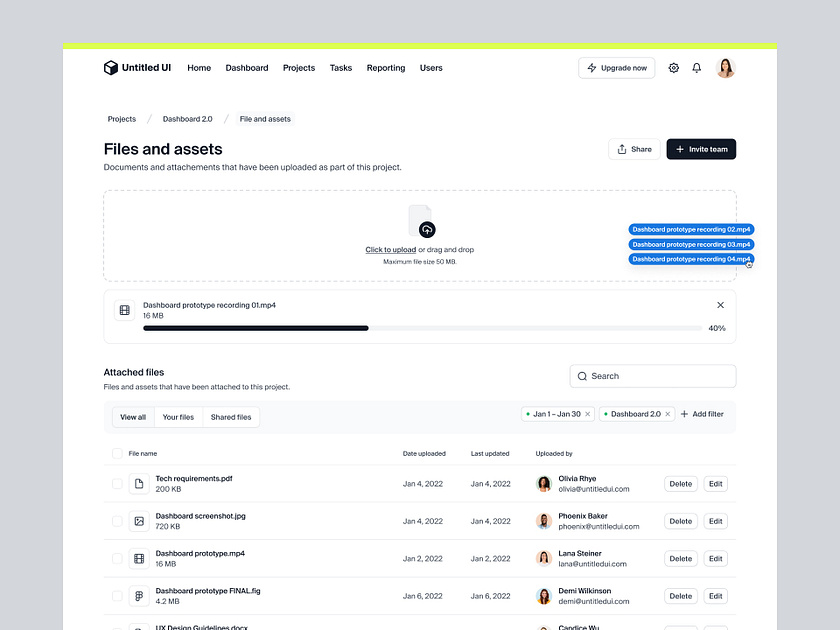This screenshot has width=840, height=630.
Task: Open the notifications bell icon
Action: click(x=697, y=68)
